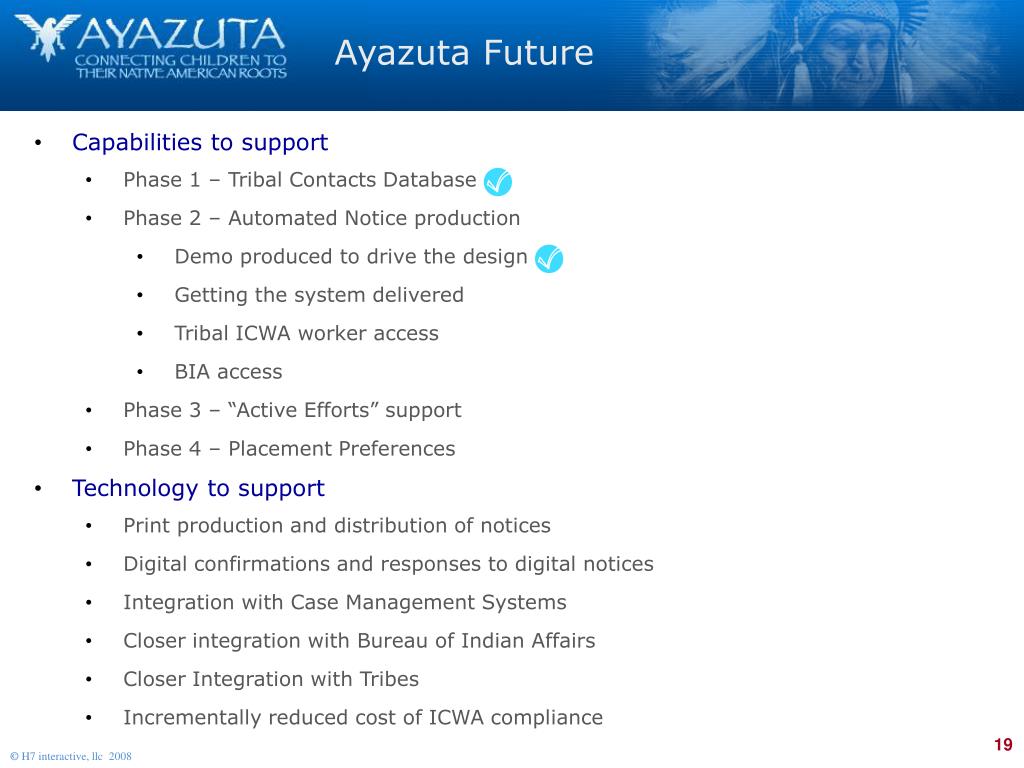Select Phase 3 – Active Efforts support
The image size is (1024, 768).
(292, 411)
